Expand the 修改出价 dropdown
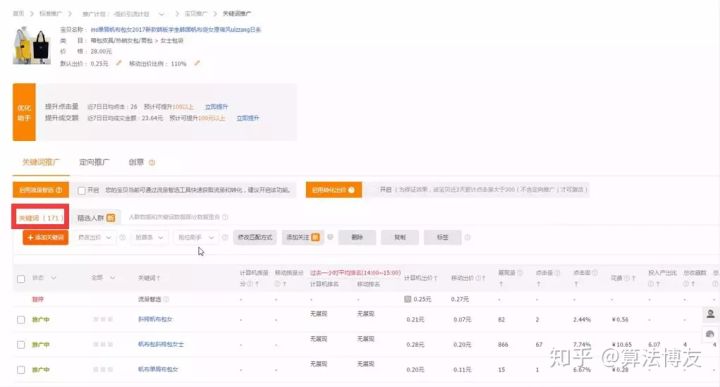This screenshot has width=720, height=387. point(95,237)
